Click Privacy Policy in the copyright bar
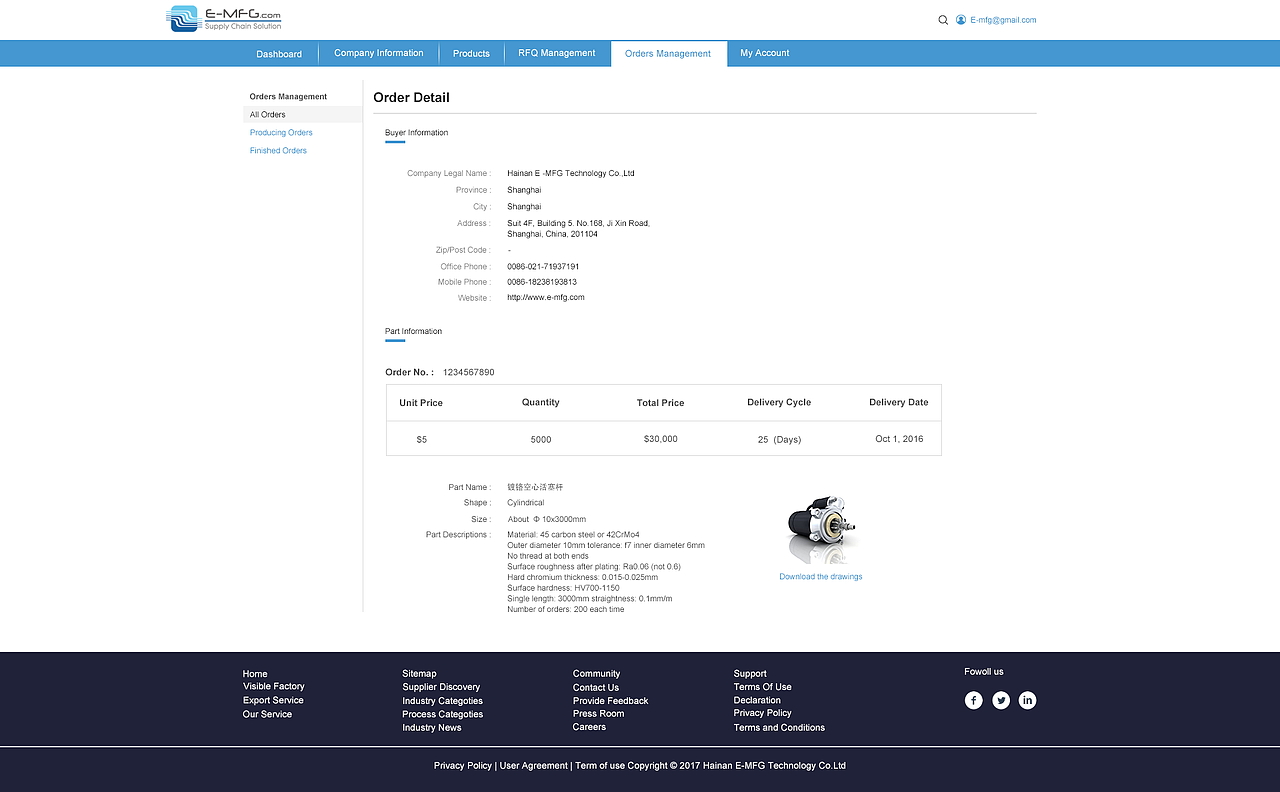Viewport: 1280px width, 792px height. point(463,766)
